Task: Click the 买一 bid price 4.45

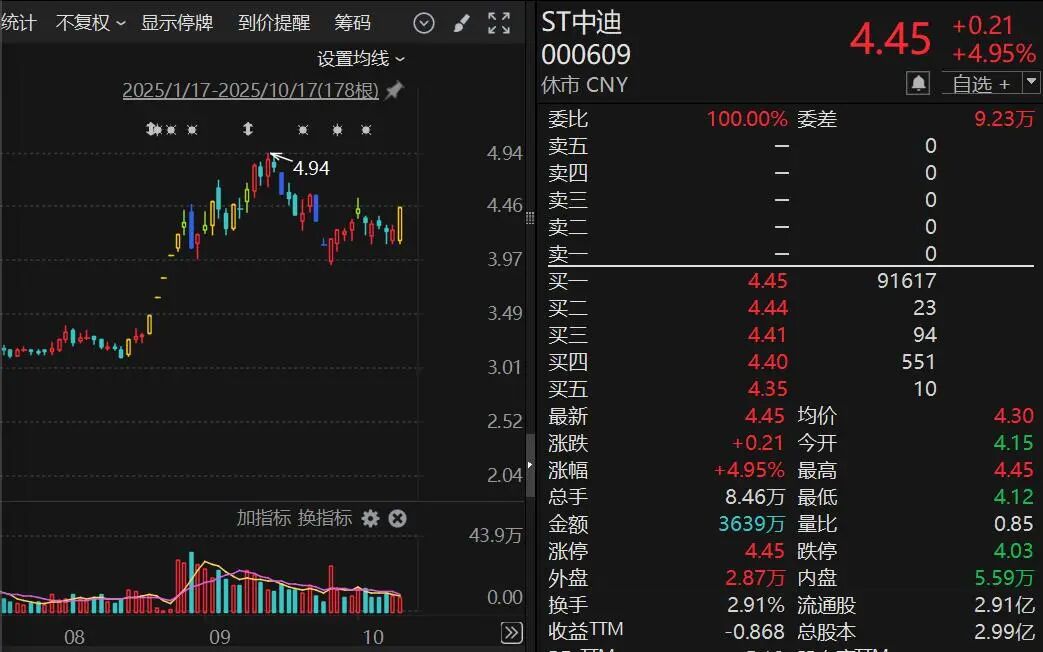Action: [x=768, y=281]
